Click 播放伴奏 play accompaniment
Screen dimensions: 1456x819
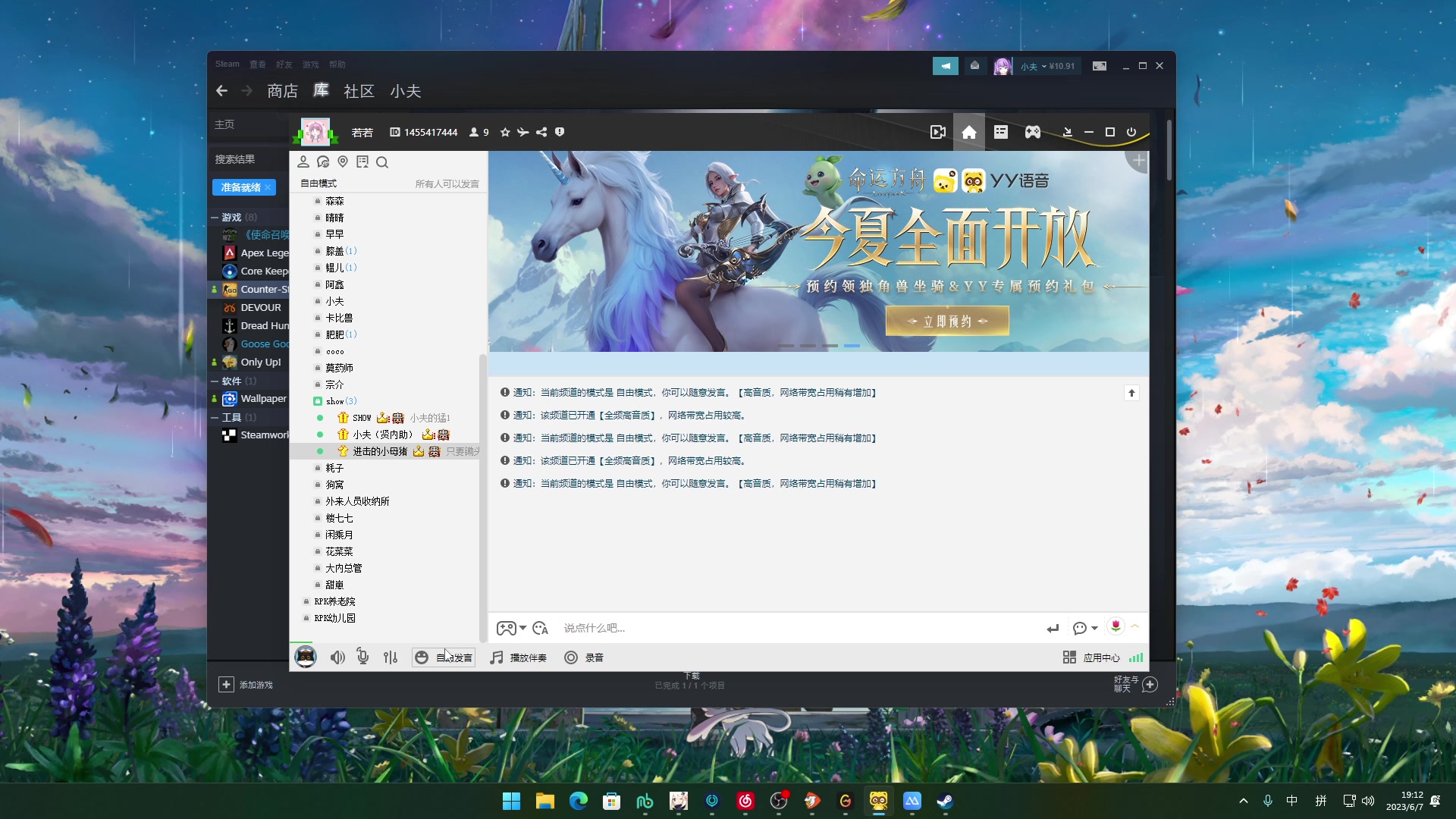(x=518, y=657)
